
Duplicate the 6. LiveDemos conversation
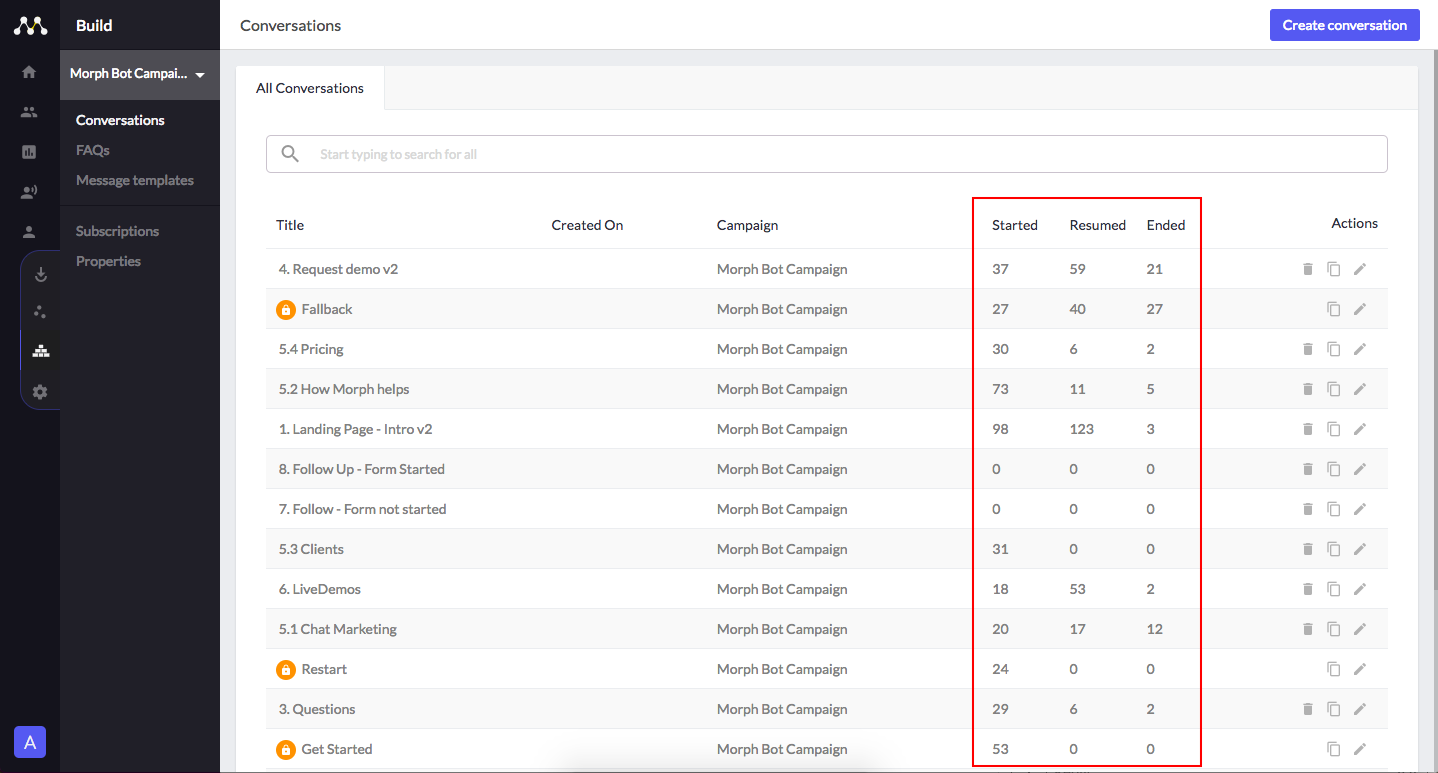coord(1333,589)
